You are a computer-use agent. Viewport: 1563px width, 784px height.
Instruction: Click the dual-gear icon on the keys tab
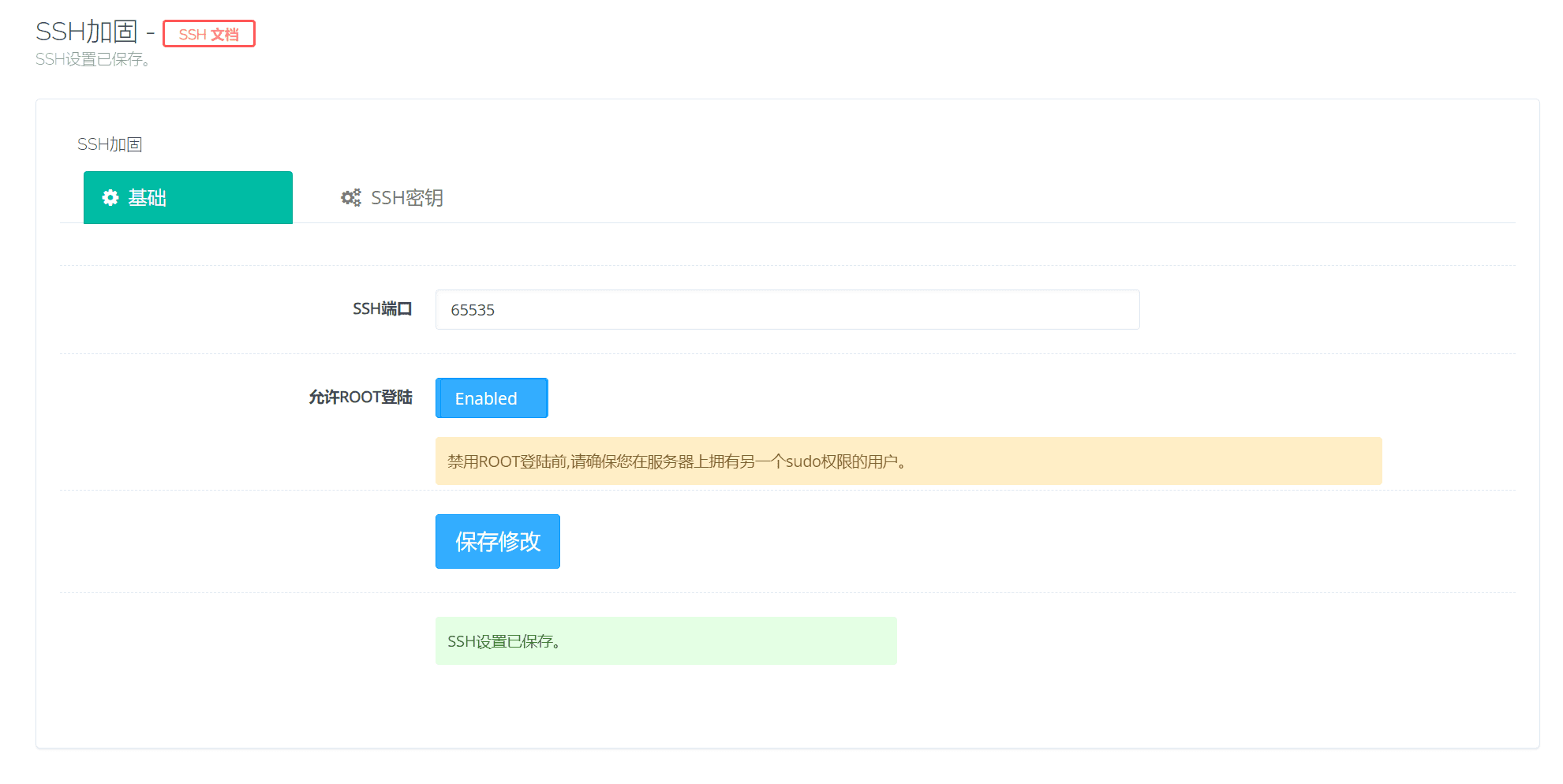coord(350,198)
